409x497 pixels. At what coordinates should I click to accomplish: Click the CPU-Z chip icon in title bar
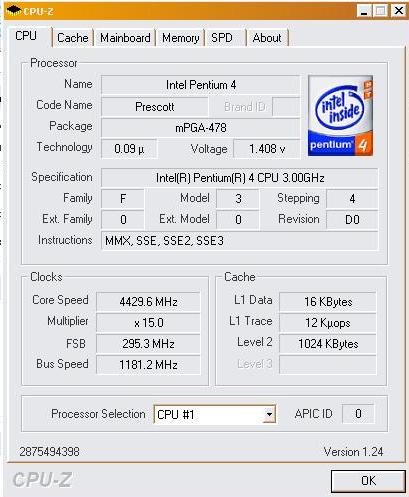click(14, 11)
